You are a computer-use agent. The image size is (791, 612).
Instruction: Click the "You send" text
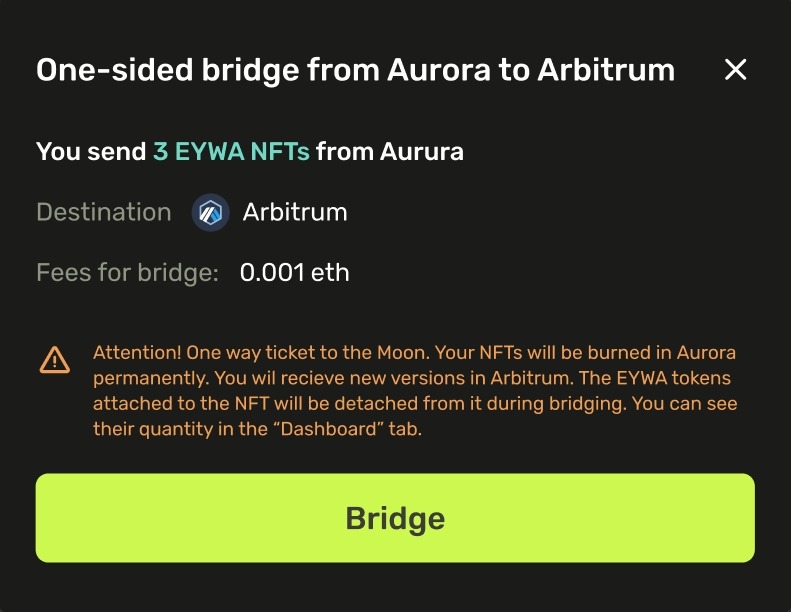(x=91, y=152)
